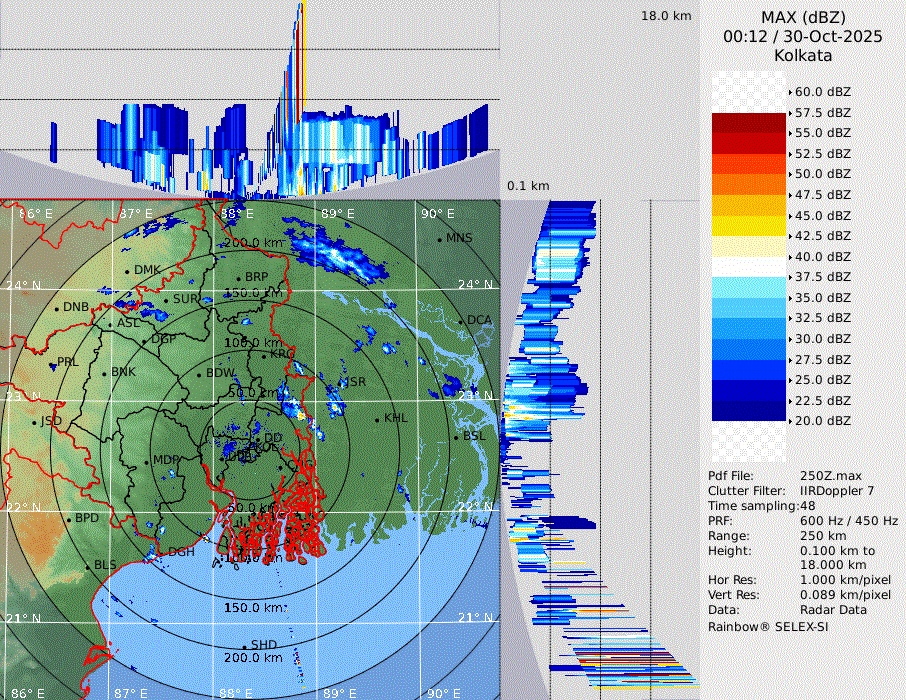Click the SHD marker in the sea

pos(245,645)
